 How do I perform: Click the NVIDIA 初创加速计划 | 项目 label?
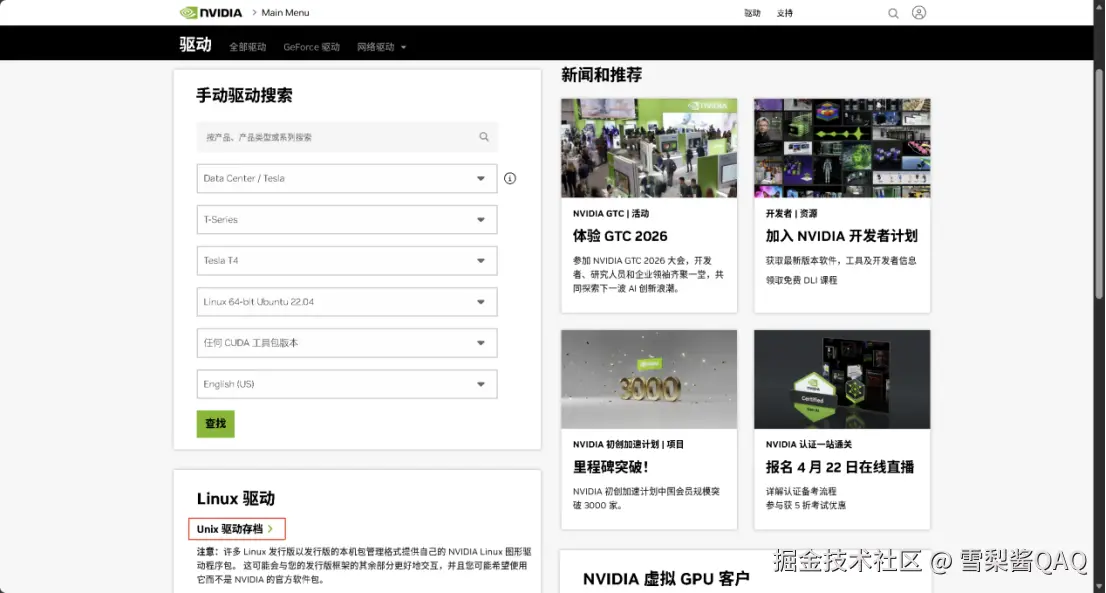click(628, 444)
